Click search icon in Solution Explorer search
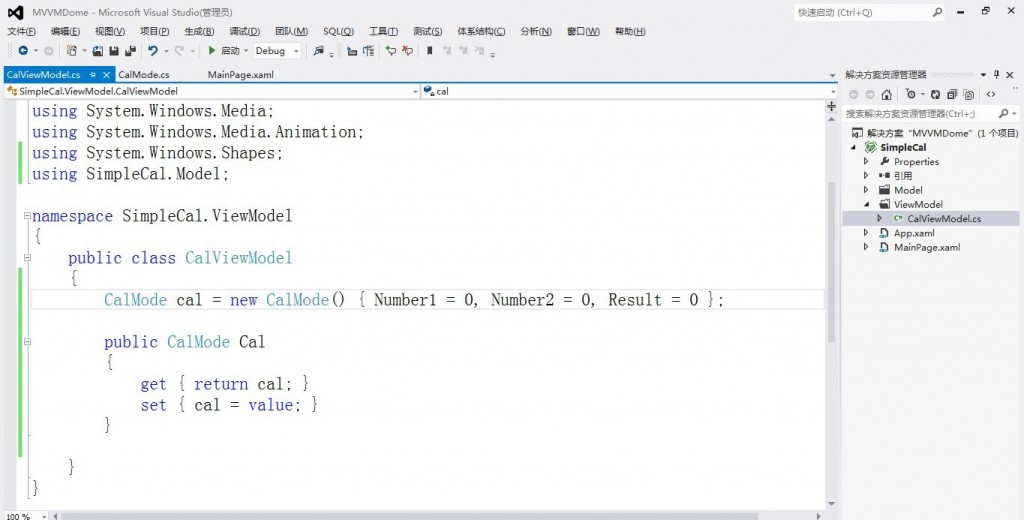Image resolution: width=1024 pixels, height=520 pixels. 1004,114
